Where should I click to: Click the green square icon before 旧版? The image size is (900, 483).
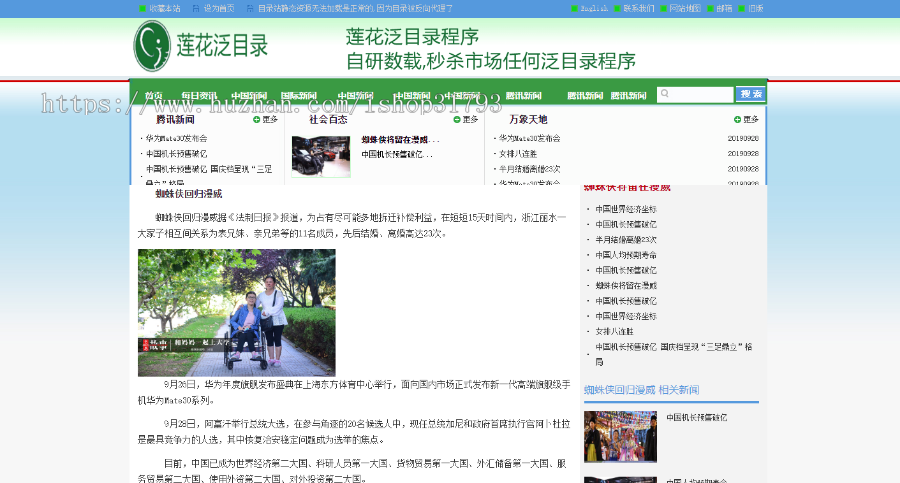point(742,9)
